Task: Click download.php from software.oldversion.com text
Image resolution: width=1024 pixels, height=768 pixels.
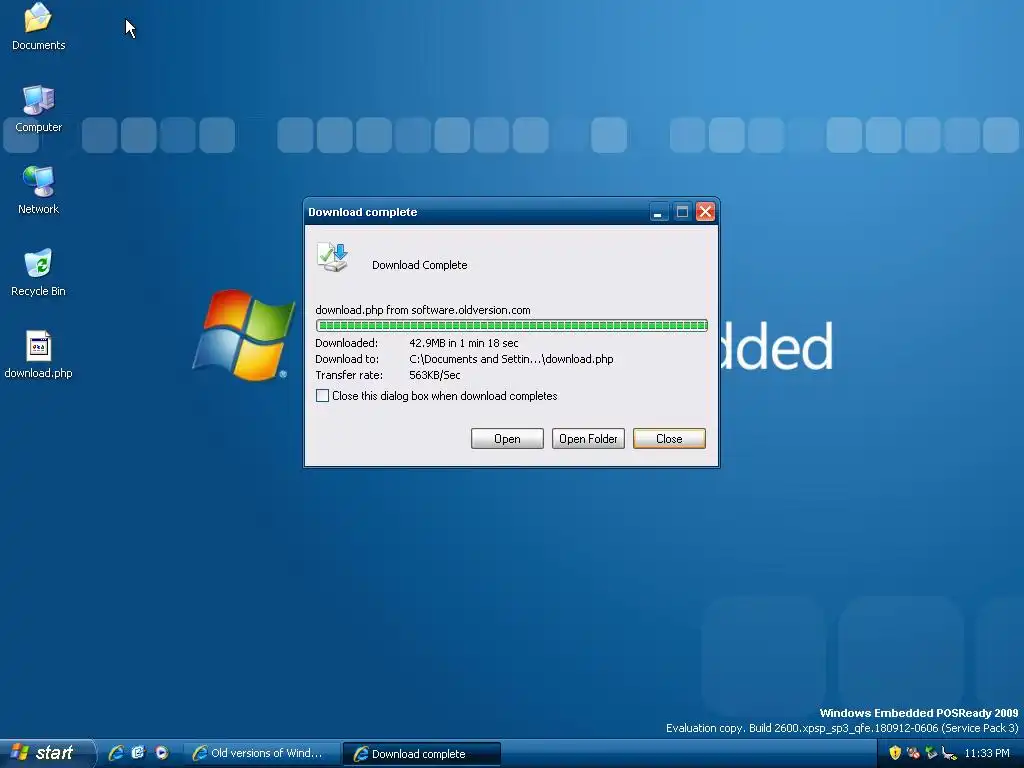Action: pos(423,310)
